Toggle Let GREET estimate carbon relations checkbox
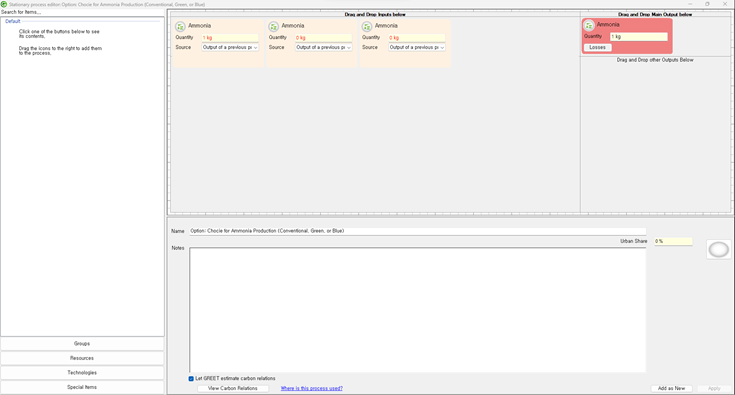735x395 pixels. pyautogui.click(x=191, y=379)
